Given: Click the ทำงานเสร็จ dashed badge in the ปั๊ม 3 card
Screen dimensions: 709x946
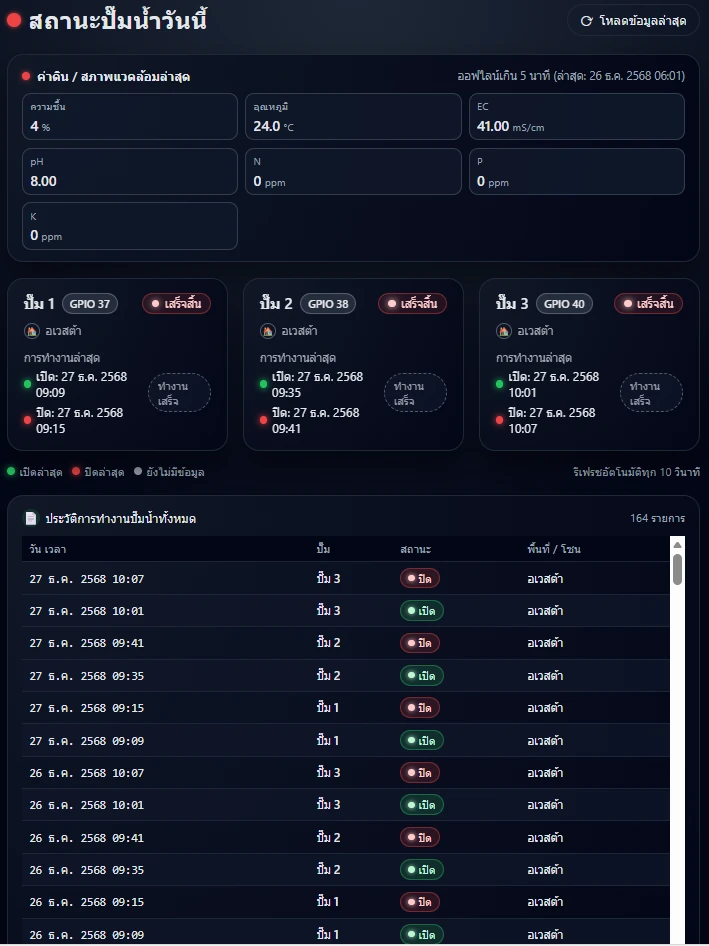Looking at the screenshot, I should pos(651,393).
